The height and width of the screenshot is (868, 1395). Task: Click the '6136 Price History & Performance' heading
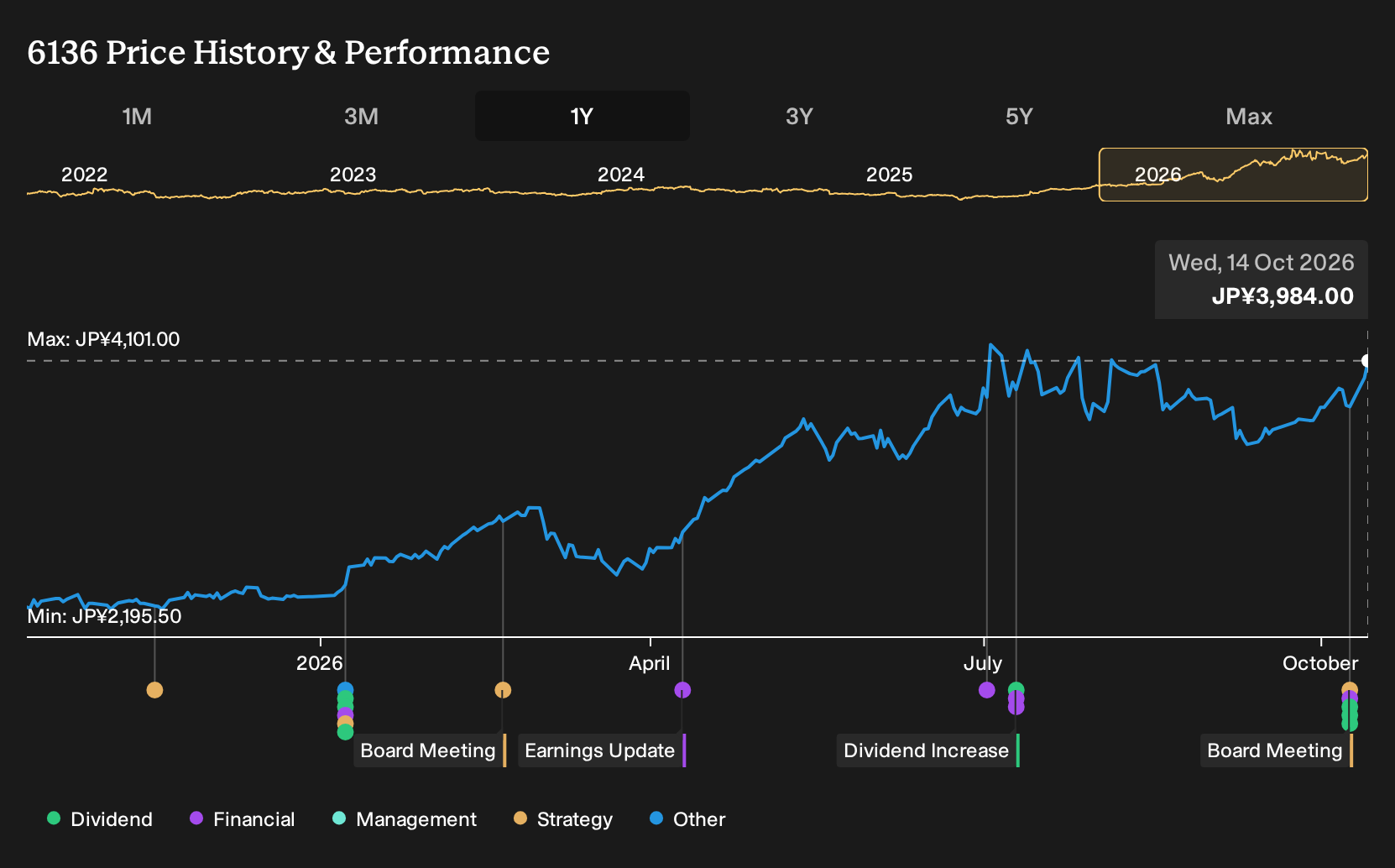(289, 52)
